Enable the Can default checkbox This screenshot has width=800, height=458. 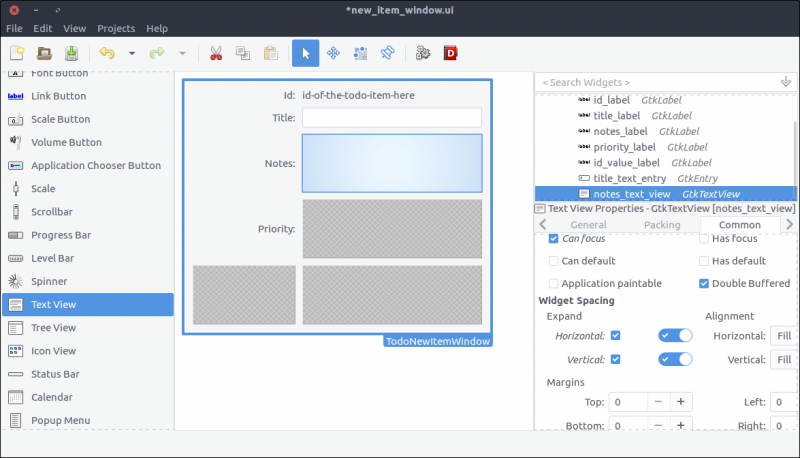(x=554, y=261)
